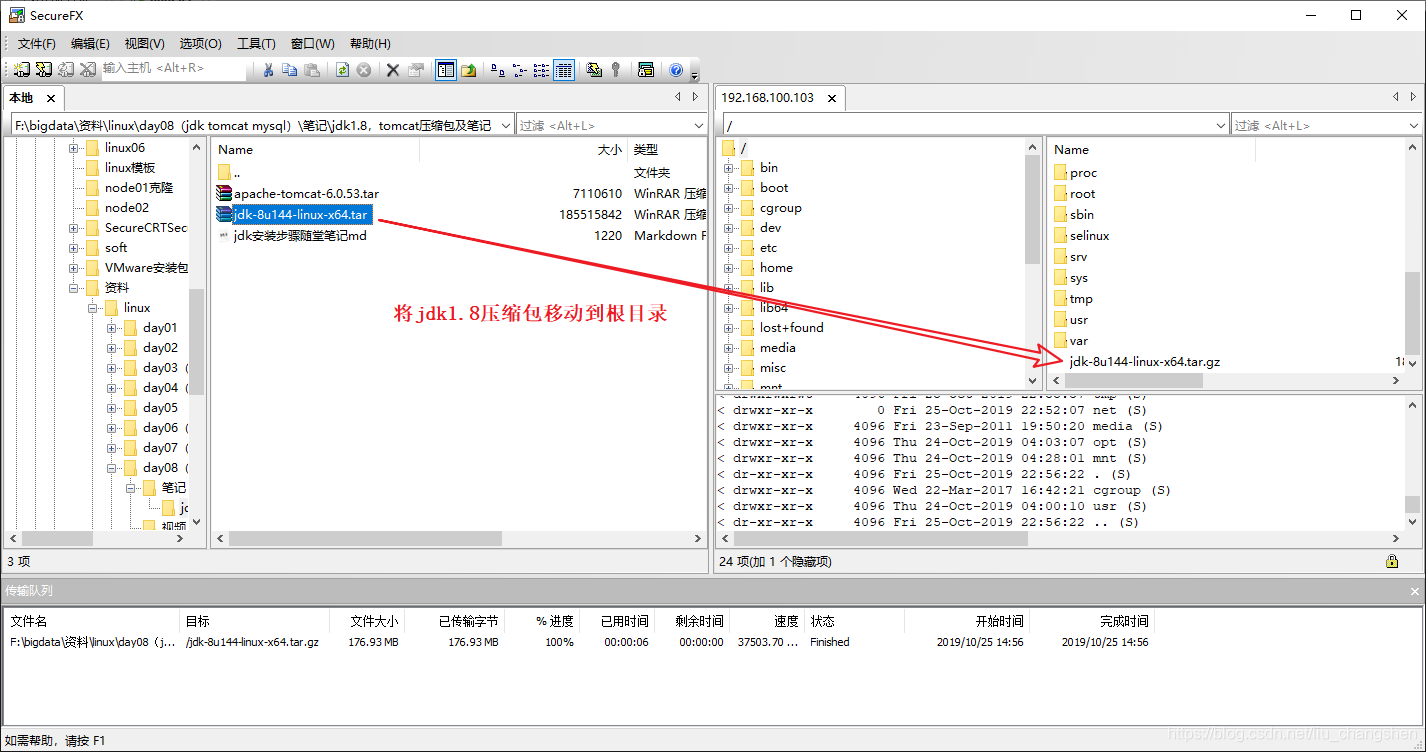Expand the remote bin directory node
The image size is (1426, 752).
729,168
